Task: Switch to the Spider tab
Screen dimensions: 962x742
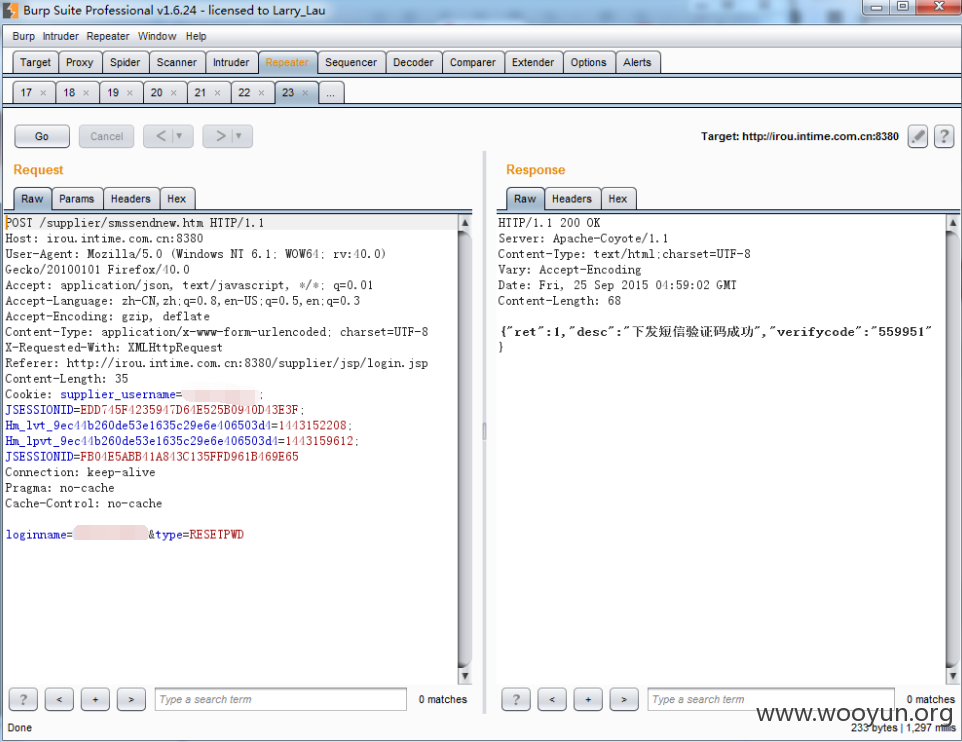Action: (125, 63)
